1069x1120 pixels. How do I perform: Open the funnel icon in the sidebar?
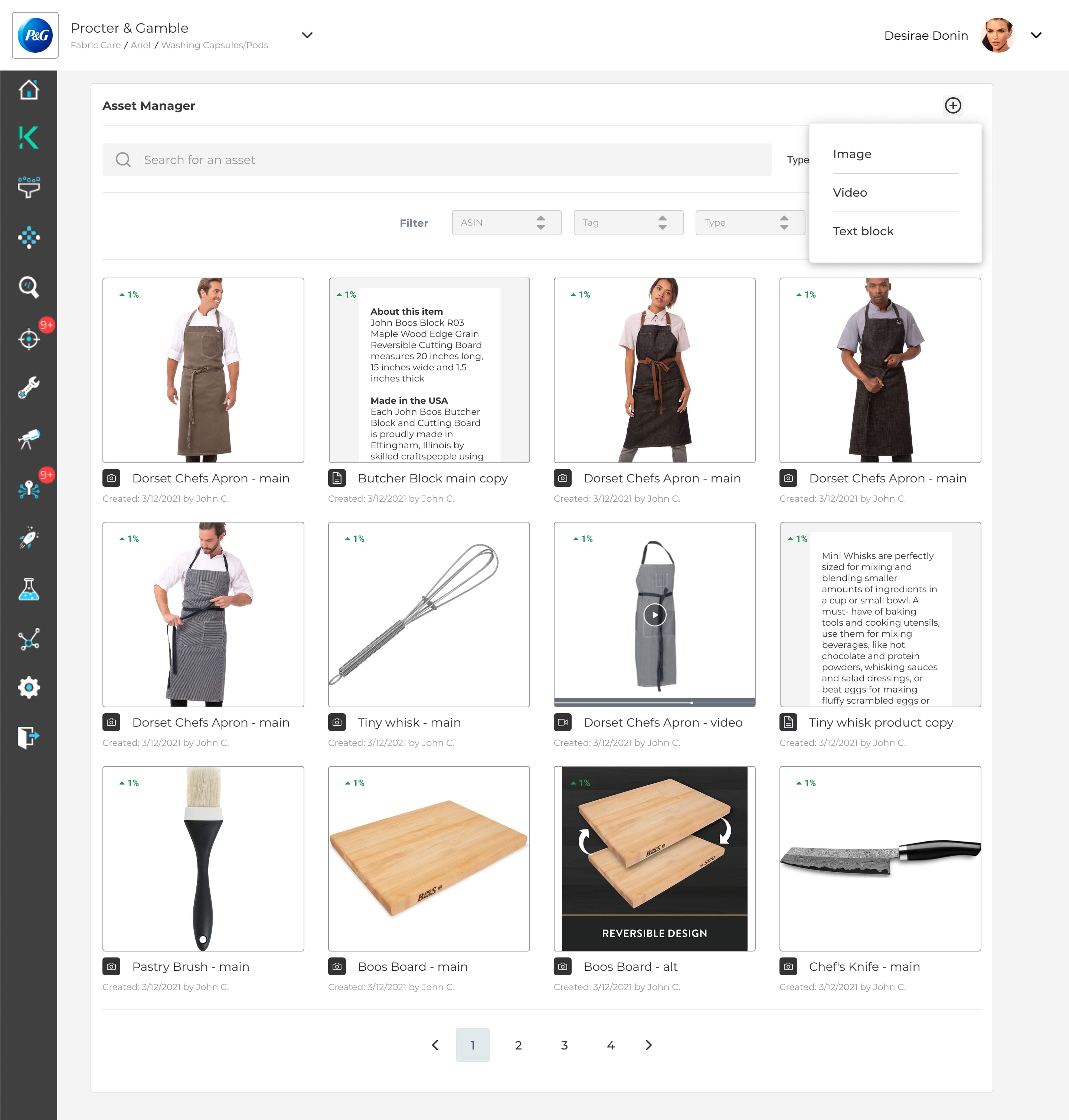pyautogui.click(x=29, y=187)
